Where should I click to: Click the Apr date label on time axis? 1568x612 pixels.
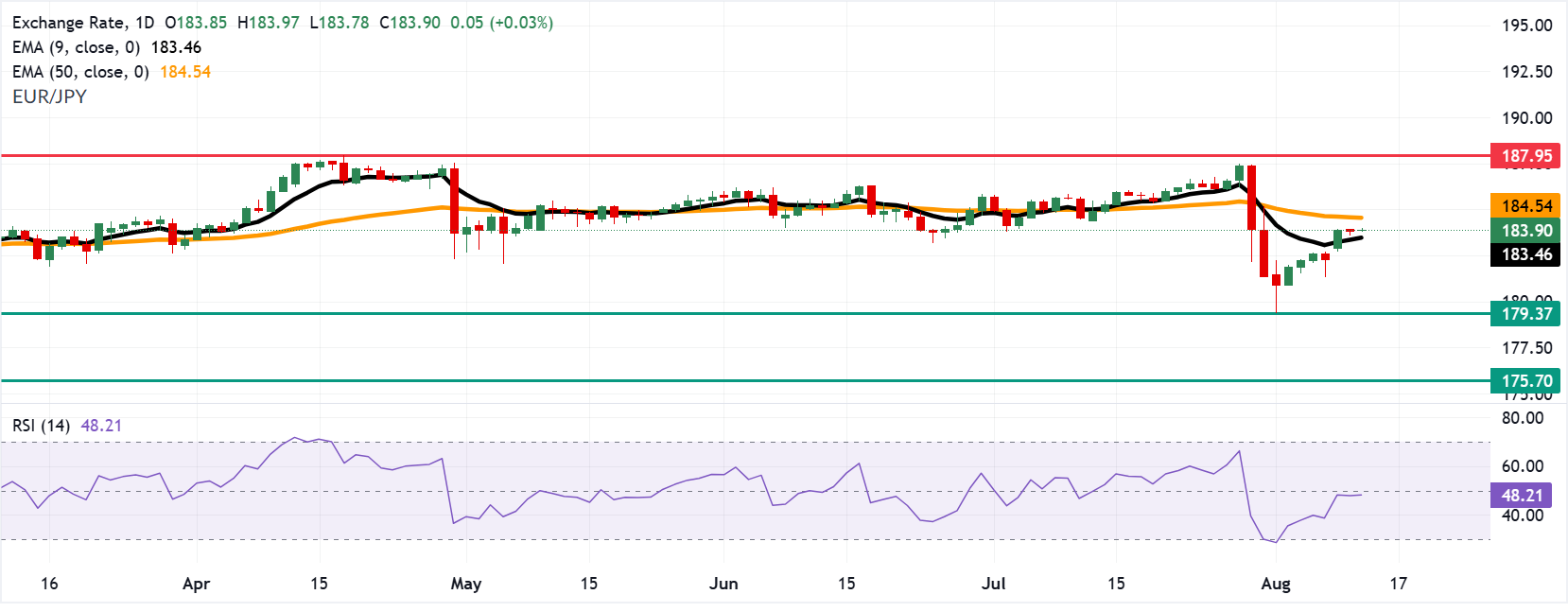point(196,584)
